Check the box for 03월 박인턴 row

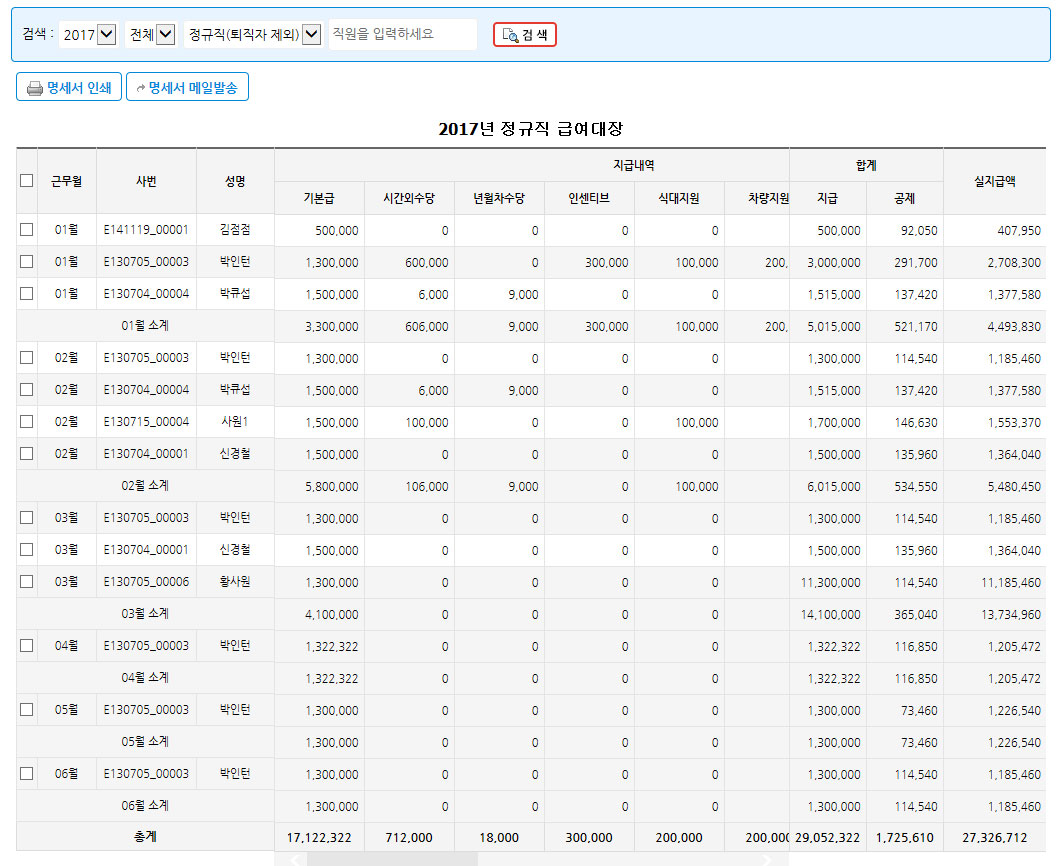point(26,518)
